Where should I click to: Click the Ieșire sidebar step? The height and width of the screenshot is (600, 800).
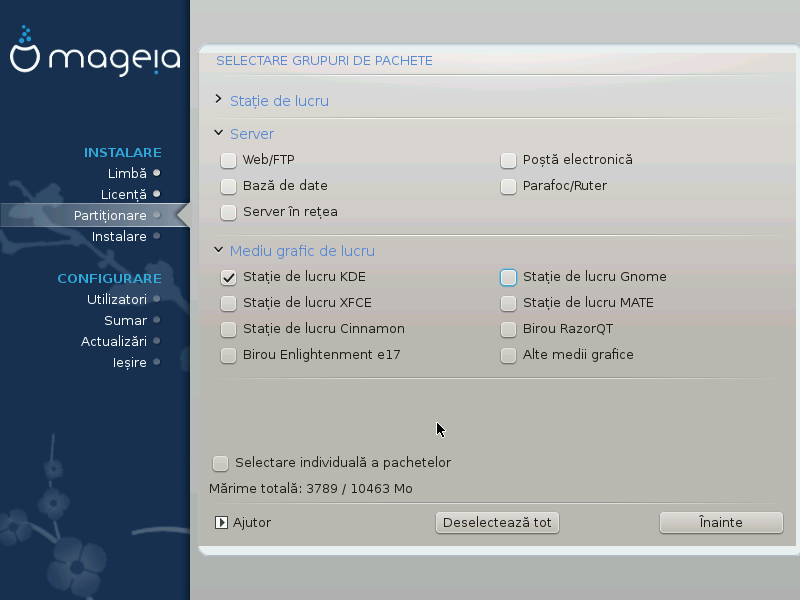point(130,362)
